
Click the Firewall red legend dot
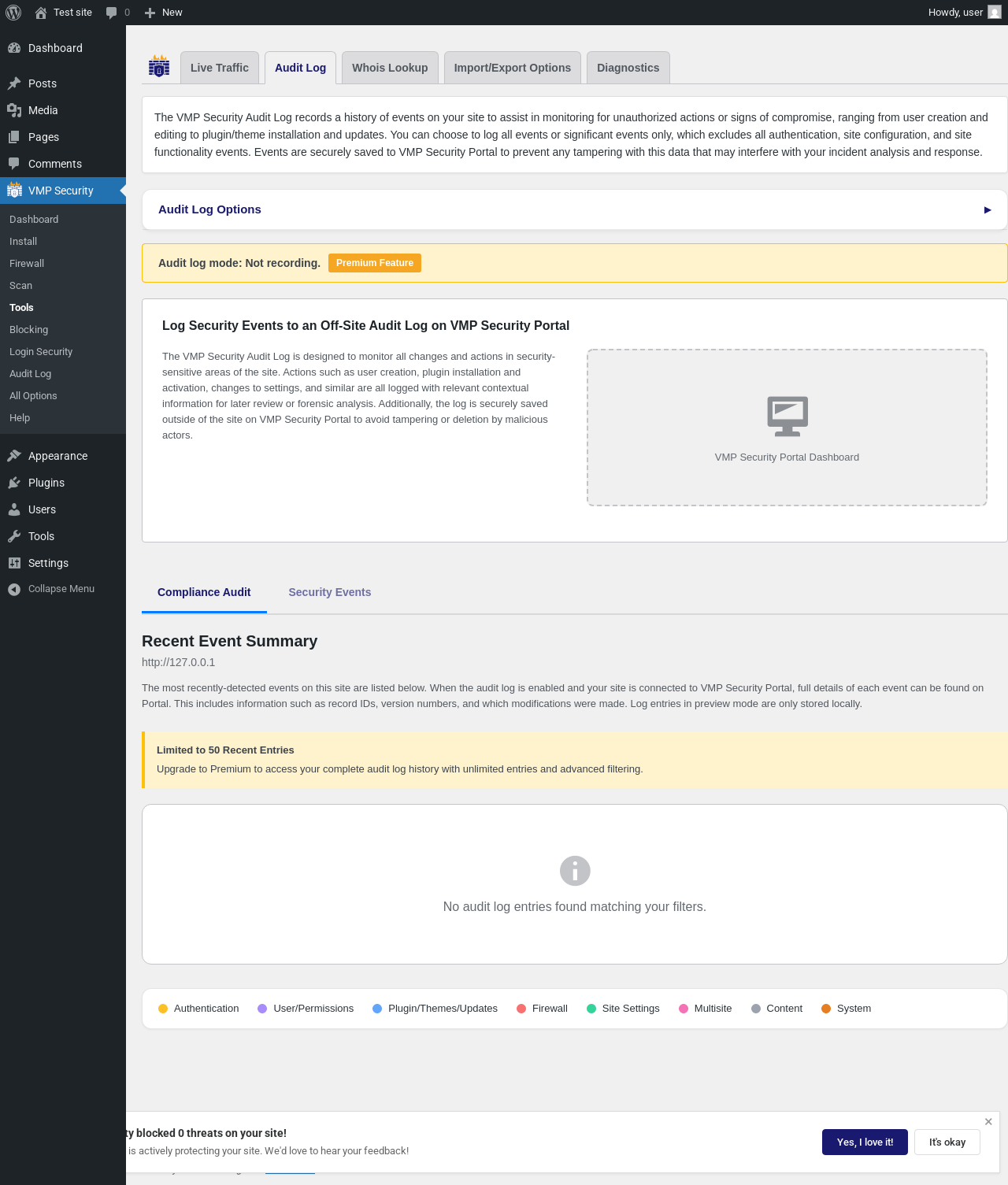521,1009
